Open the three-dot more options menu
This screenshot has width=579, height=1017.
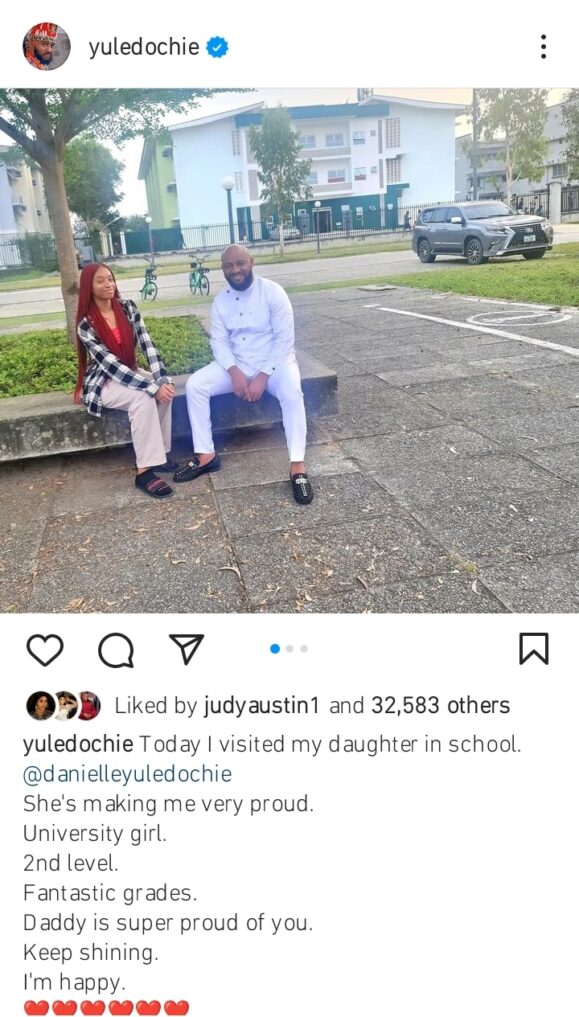click(543, 47)
